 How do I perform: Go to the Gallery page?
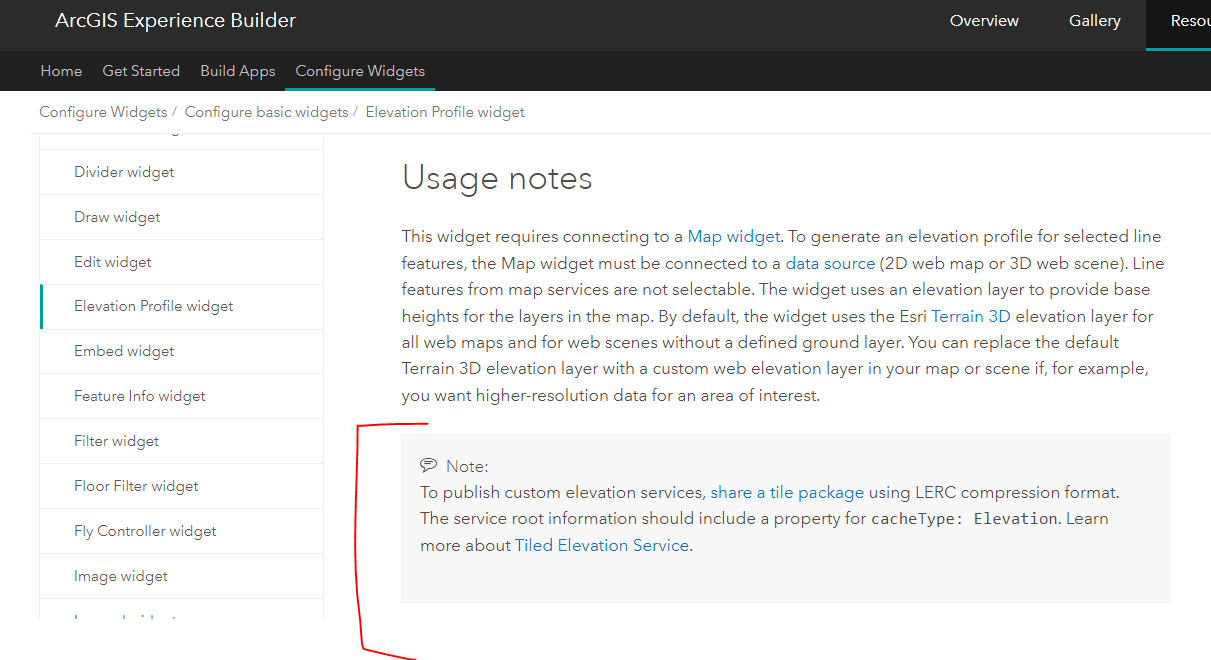coord(1094,21)
